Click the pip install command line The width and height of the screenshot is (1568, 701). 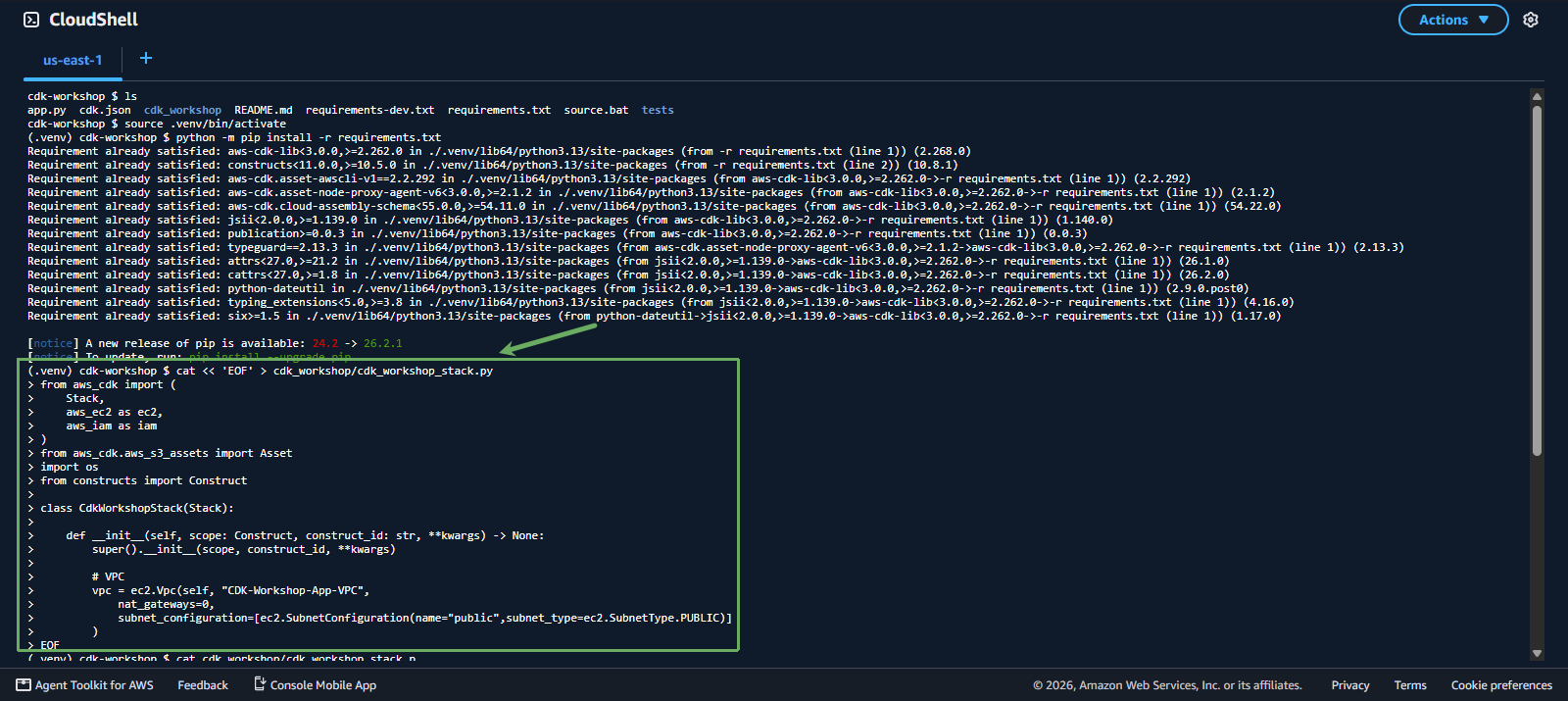tap(234, 137)
